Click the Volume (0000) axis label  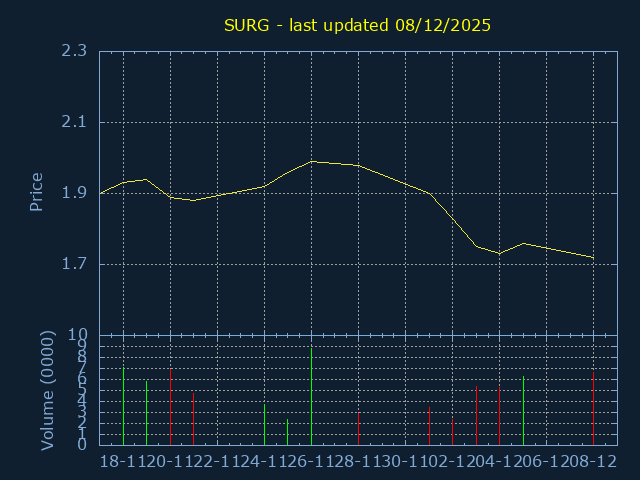point(47,391)
